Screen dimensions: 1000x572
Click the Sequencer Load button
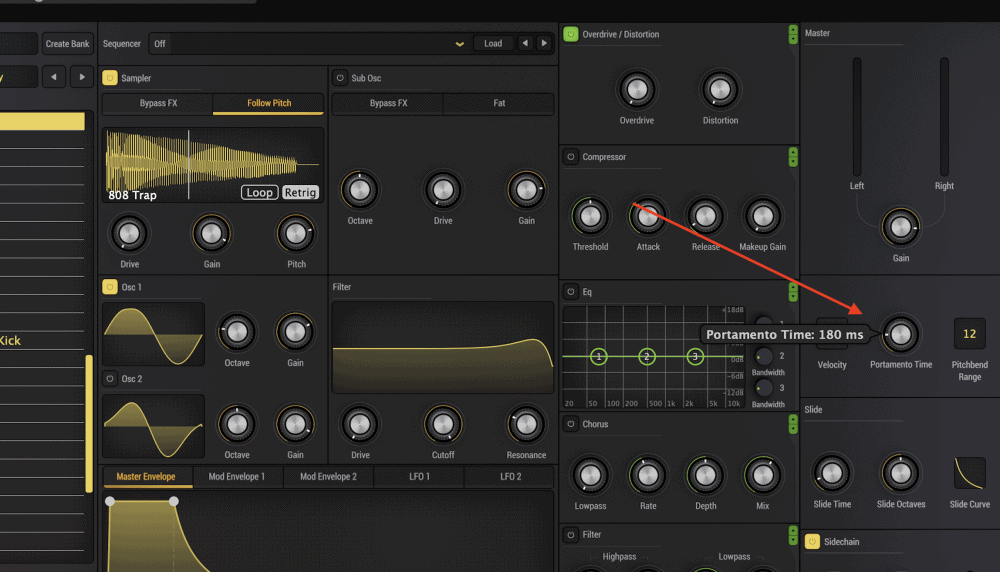[x=493, y=43]
